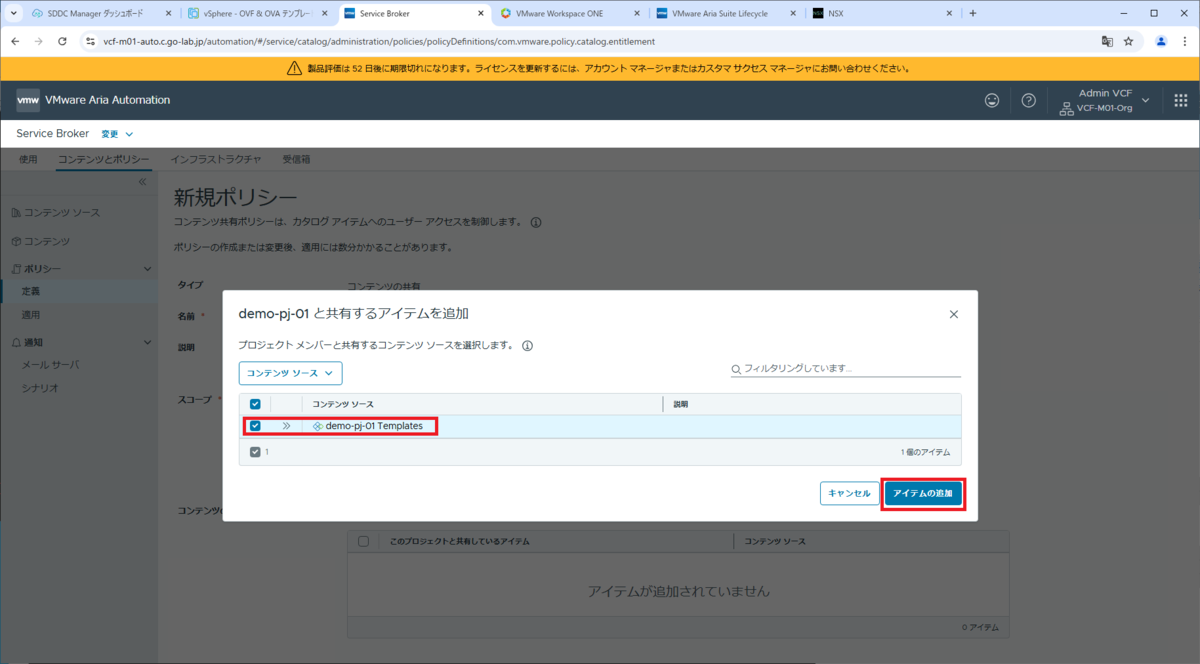The image size is (1200, 664).
Task: Open メール サーバ in sidebar
Action: coord(50,364)
